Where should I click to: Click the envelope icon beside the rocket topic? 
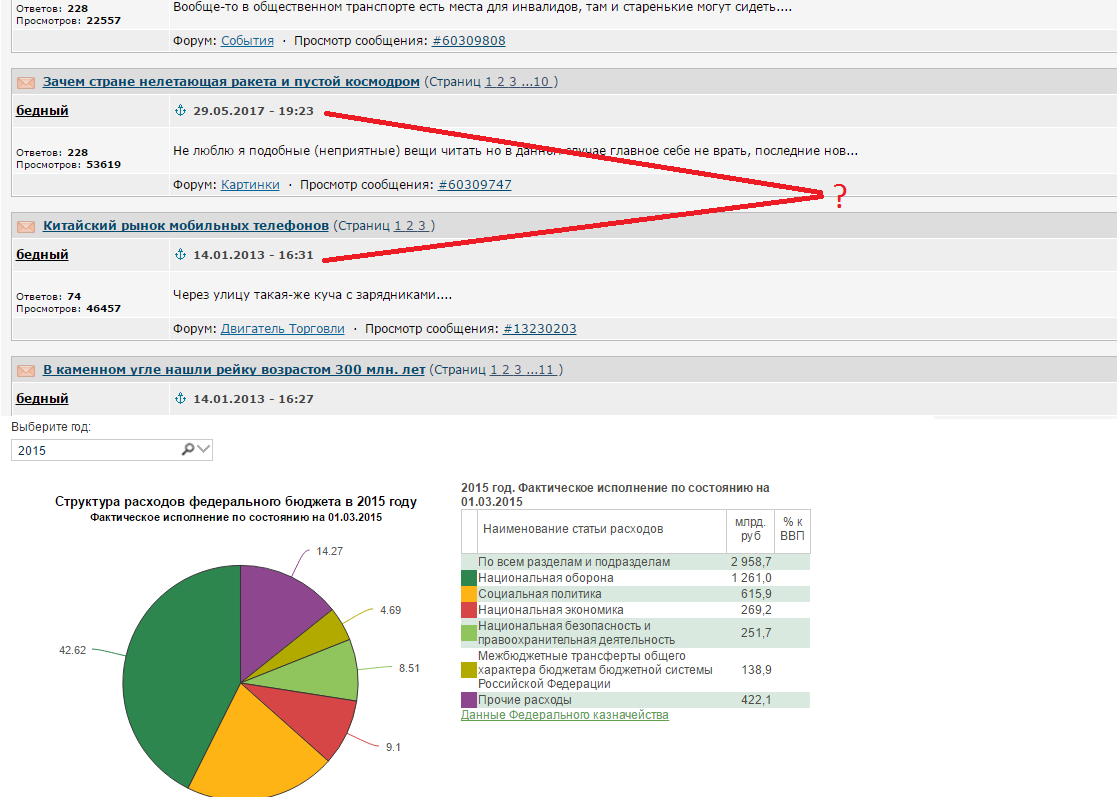pos(26,83)
